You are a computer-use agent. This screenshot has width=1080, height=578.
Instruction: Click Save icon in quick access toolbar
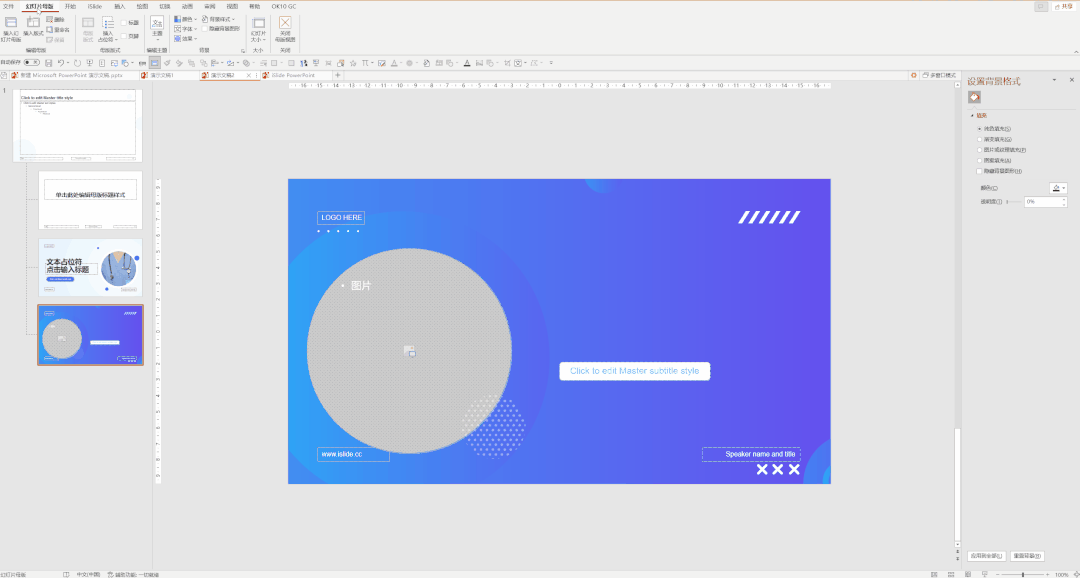pos(49,63)
